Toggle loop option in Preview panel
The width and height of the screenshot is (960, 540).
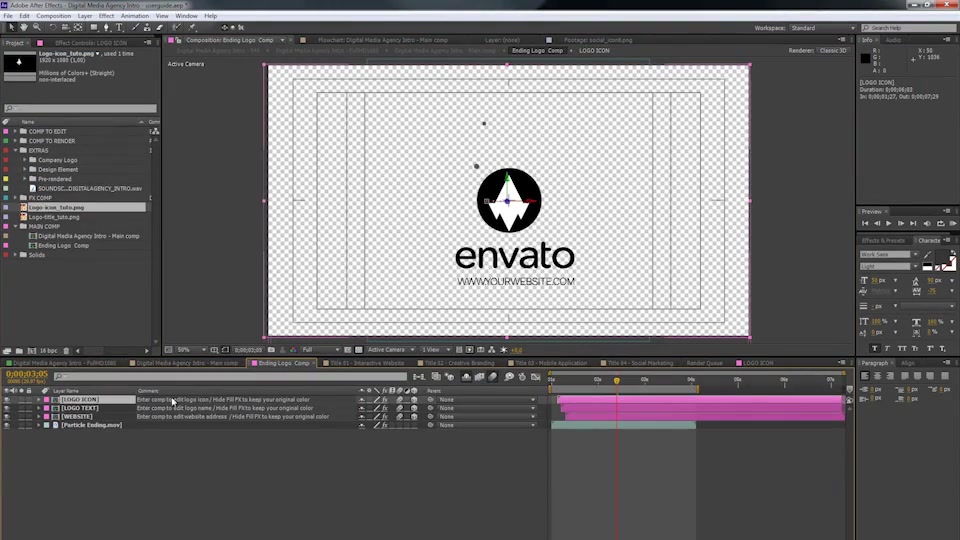(940, 223)
